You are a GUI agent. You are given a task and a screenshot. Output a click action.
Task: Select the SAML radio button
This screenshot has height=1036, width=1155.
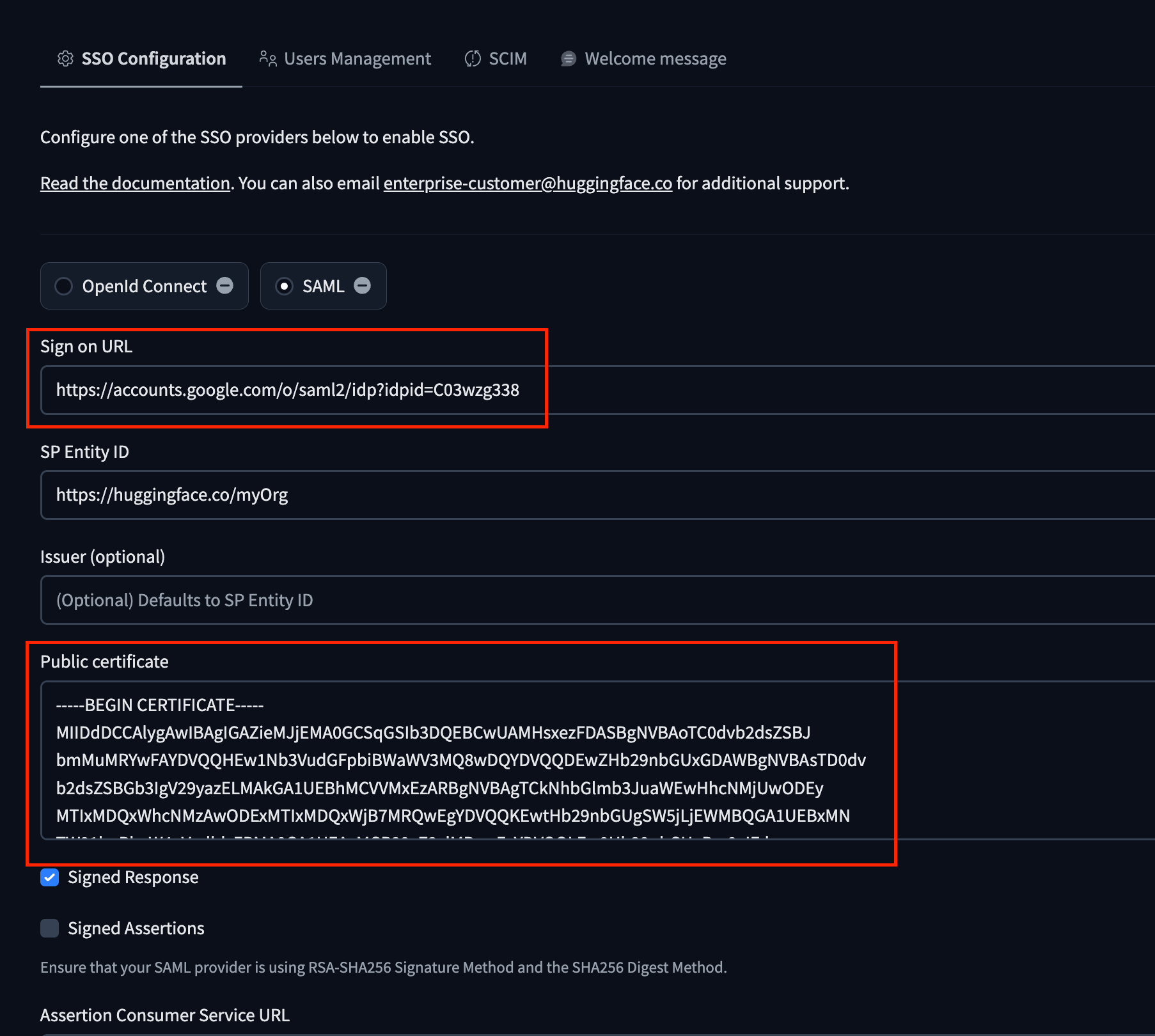(284, 286)
